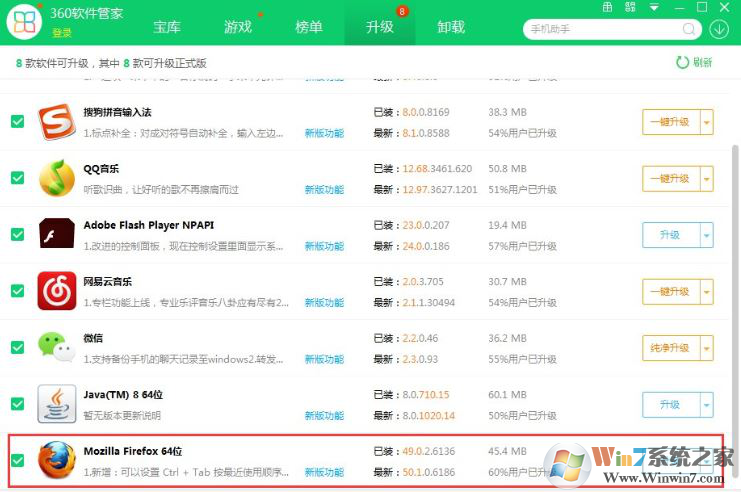The width and height of the screenshot is (741, 492).
Task: Toggle the Mozilla Firefox 64位 checkbox
Action: (17, 461)
